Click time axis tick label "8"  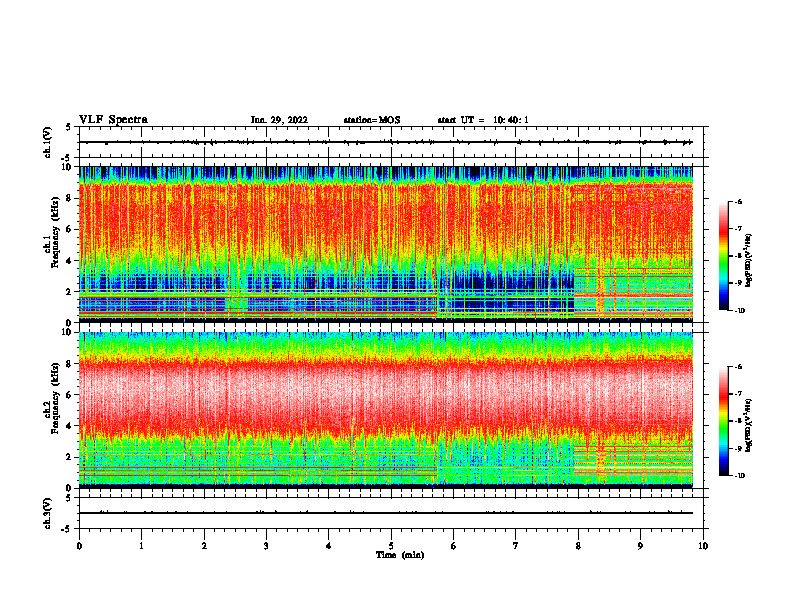click(x=578, y=546)
